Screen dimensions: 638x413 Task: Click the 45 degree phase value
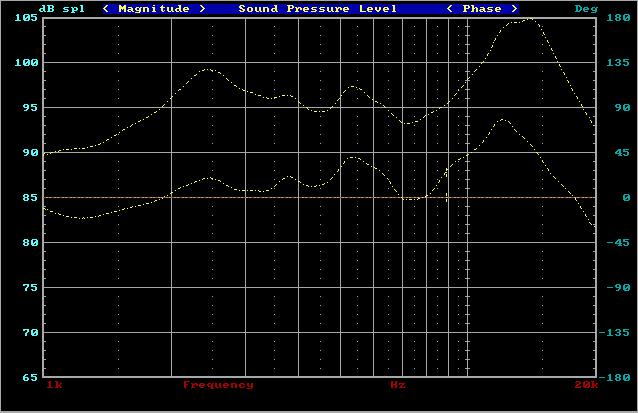(622, 153)
